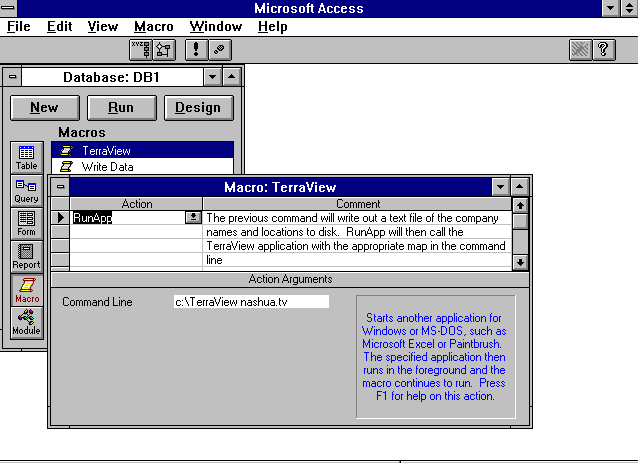Click the Help question mark toolbar icon
This screenshot has height=463, width=638.
coord(604,49)
